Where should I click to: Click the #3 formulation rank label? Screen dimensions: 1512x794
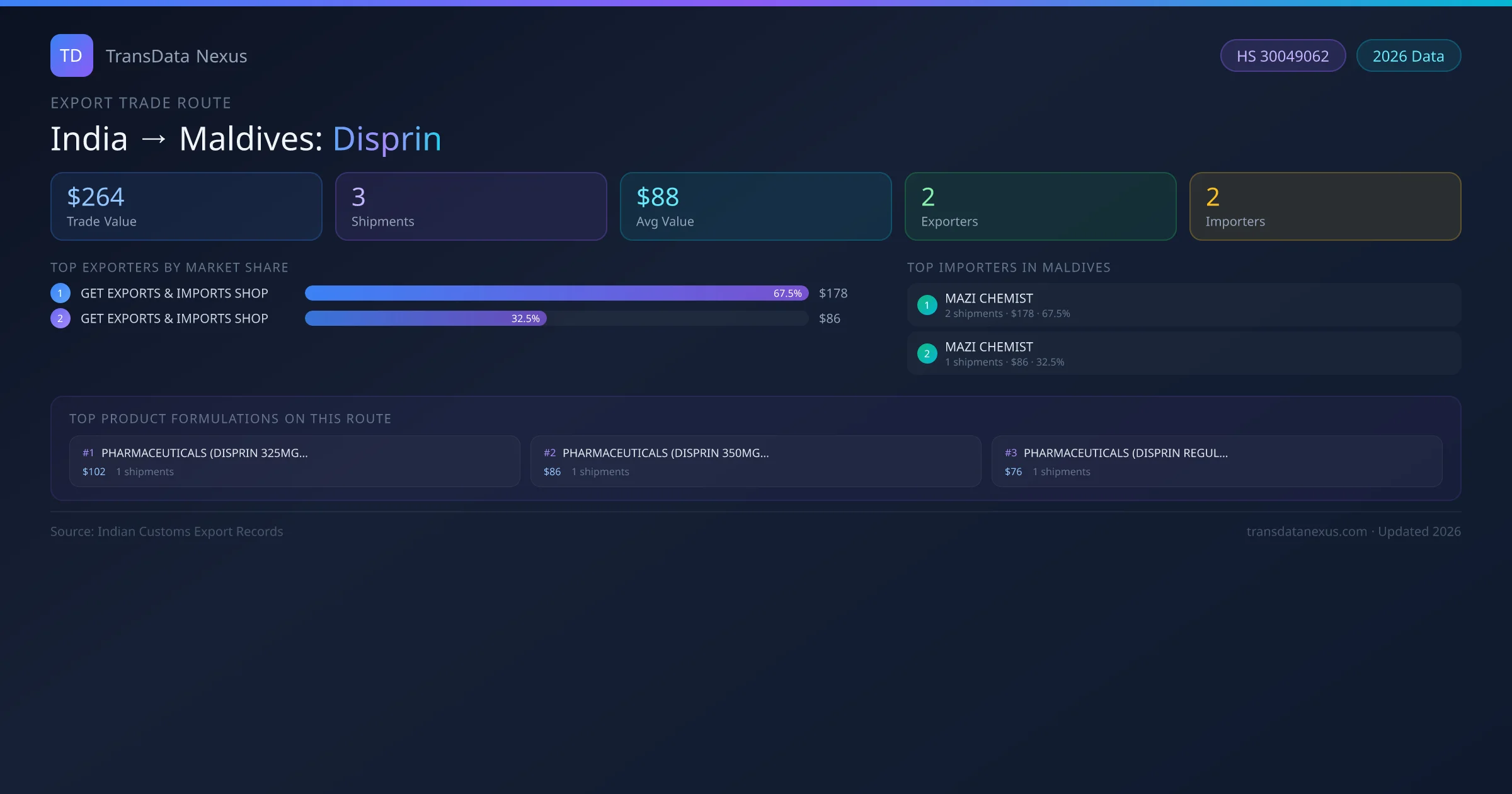[1011, 453]
